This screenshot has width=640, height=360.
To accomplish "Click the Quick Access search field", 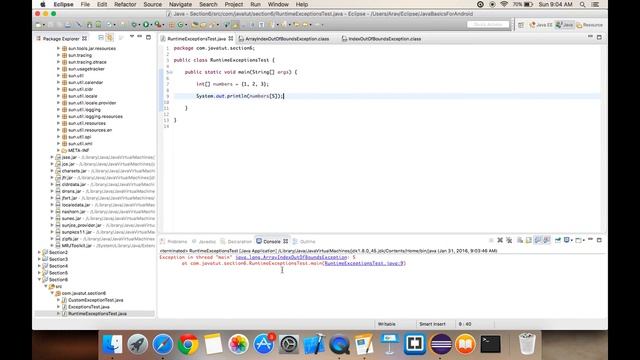I will point(488,25).
